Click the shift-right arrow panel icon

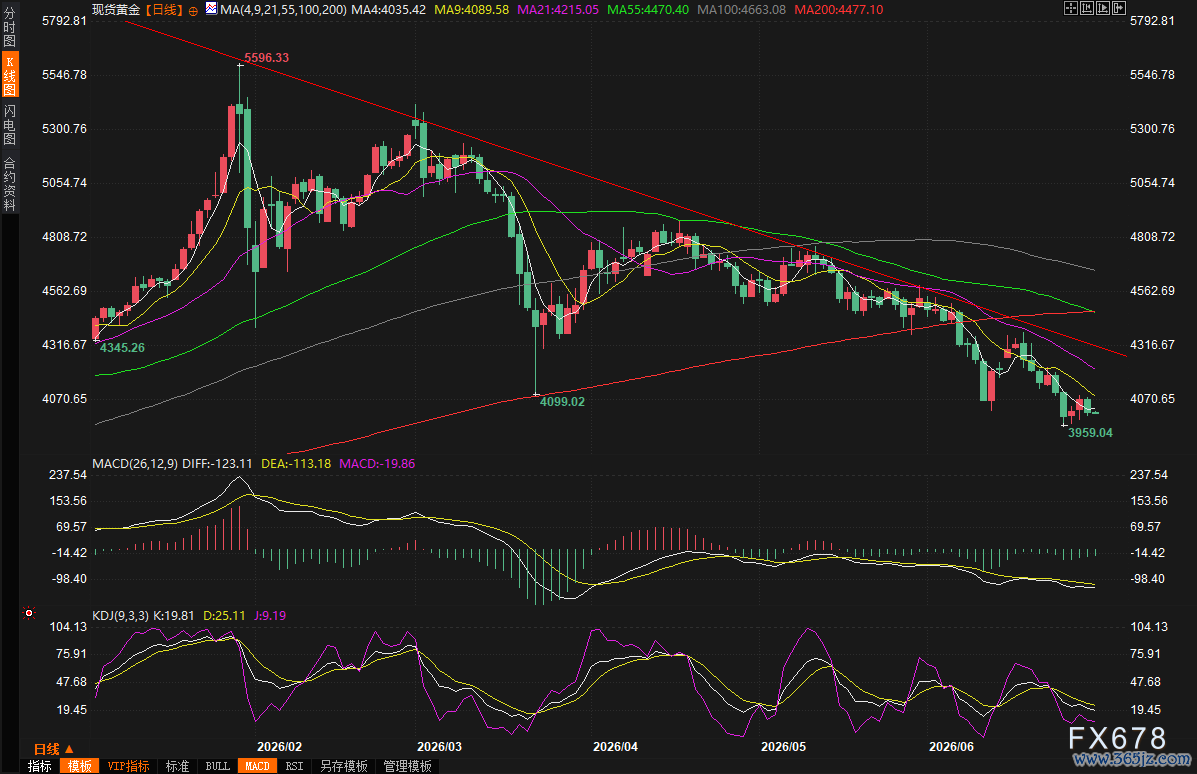1119,8
